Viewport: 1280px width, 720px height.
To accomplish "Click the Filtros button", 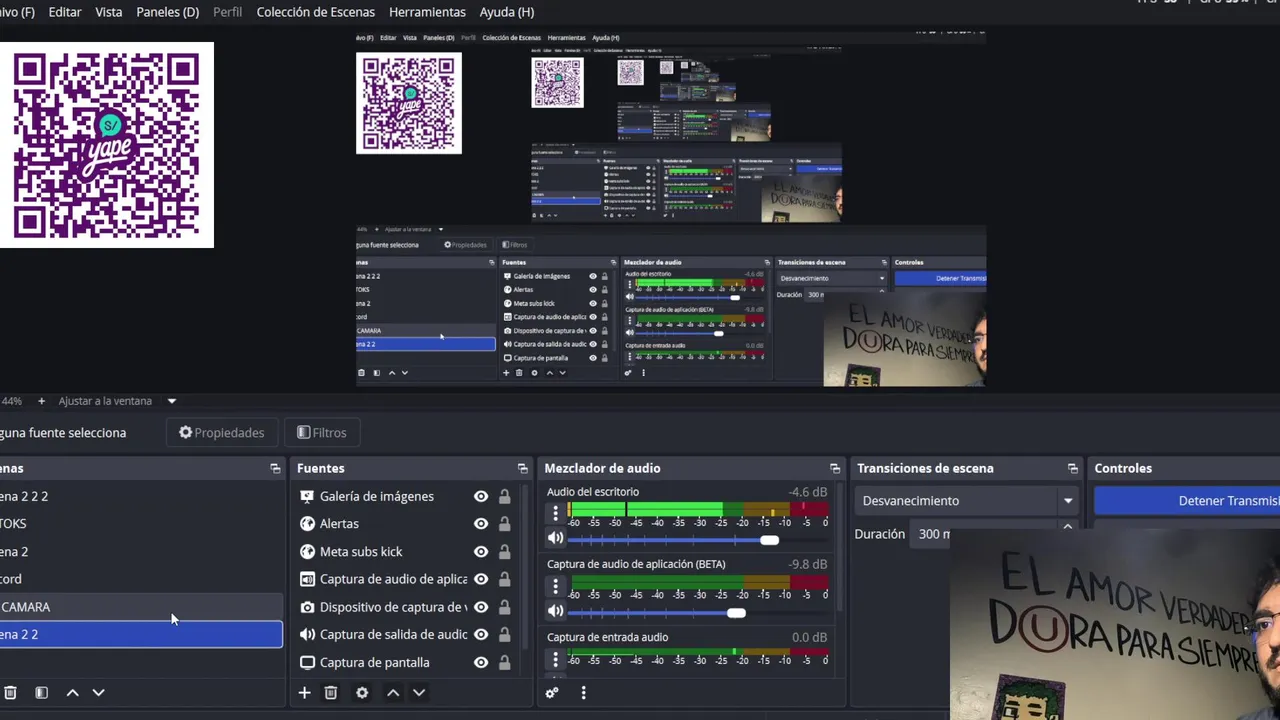I will click(x=321, y=433).
